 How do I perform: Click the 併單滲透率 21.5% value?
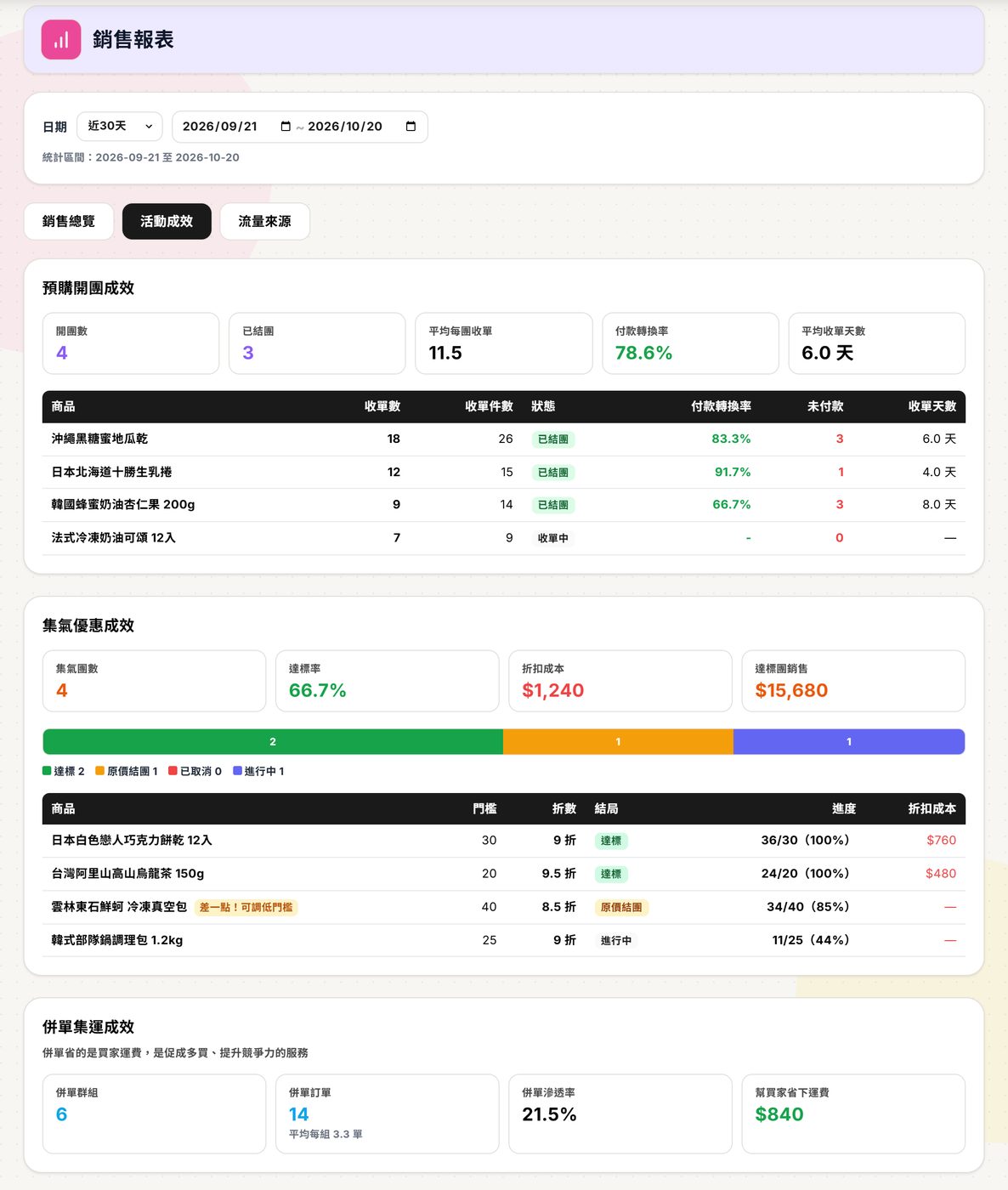click(x=549, y=1114)
